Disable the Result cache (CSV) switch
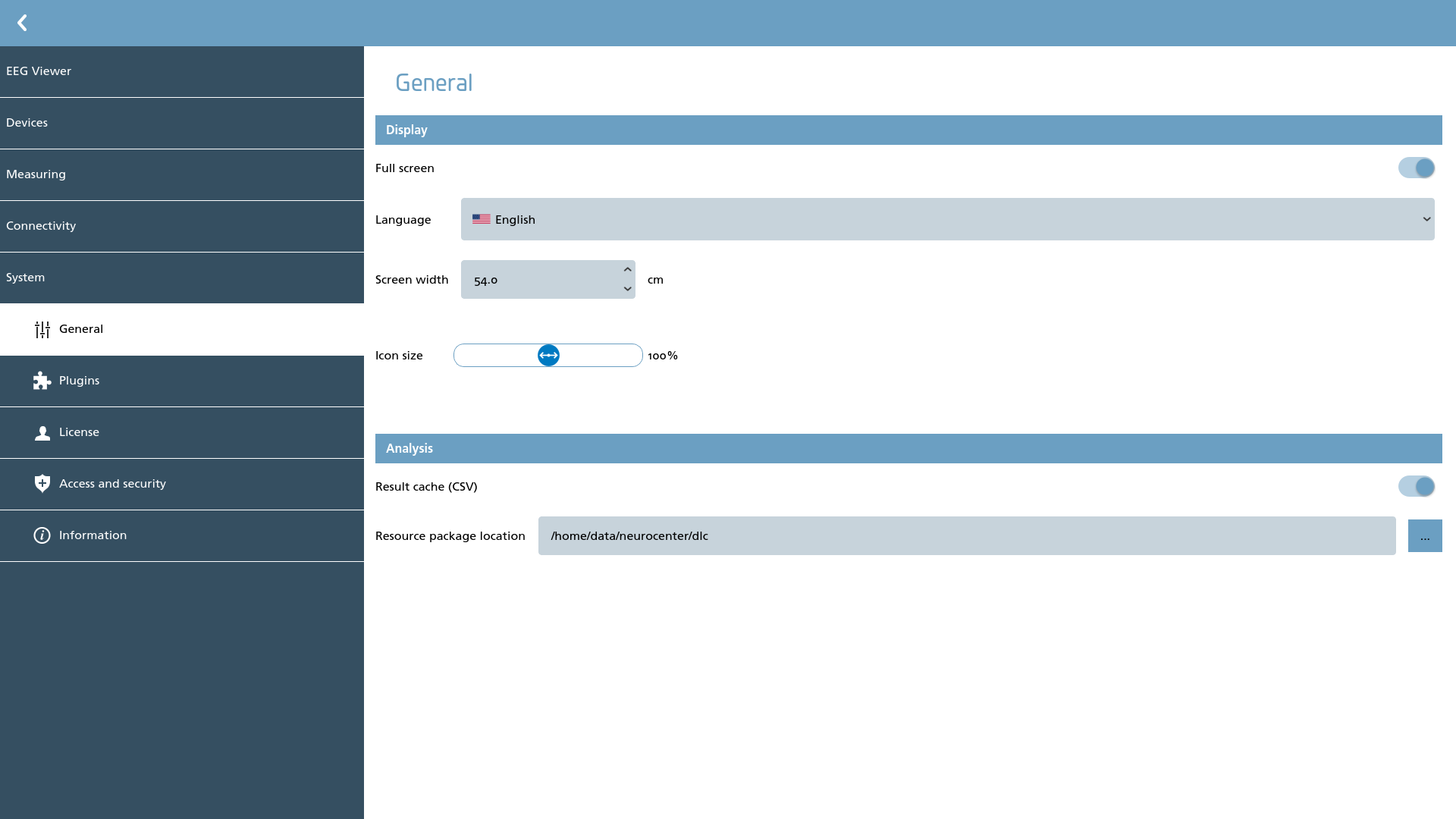This screenshot has height=819, width=1456. [x=1417, y=486]
